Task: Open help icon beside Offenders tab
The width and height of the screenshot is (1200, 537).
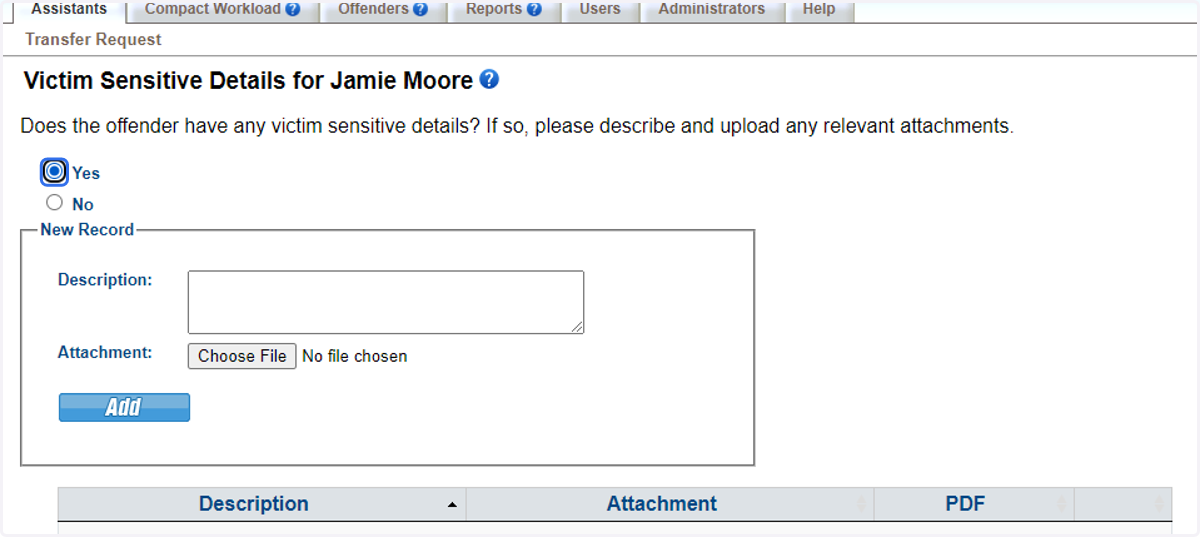Action: click(420, 9)
